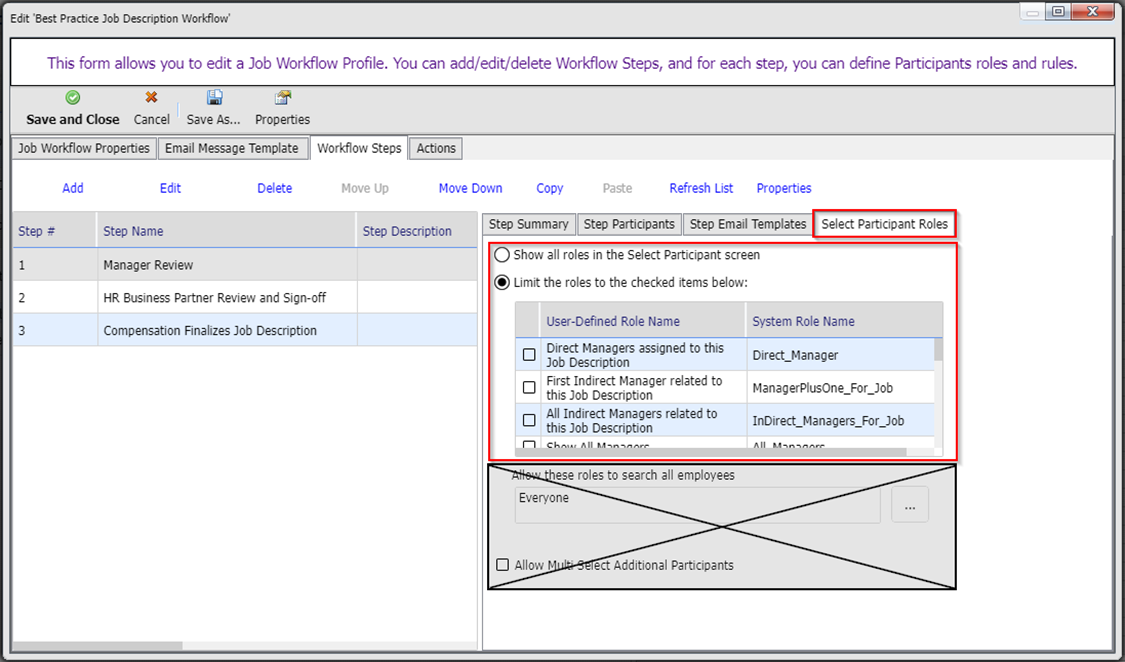Check the Direct Managers role checkbox
The image size is (1125, 662).
pos(529,355)
